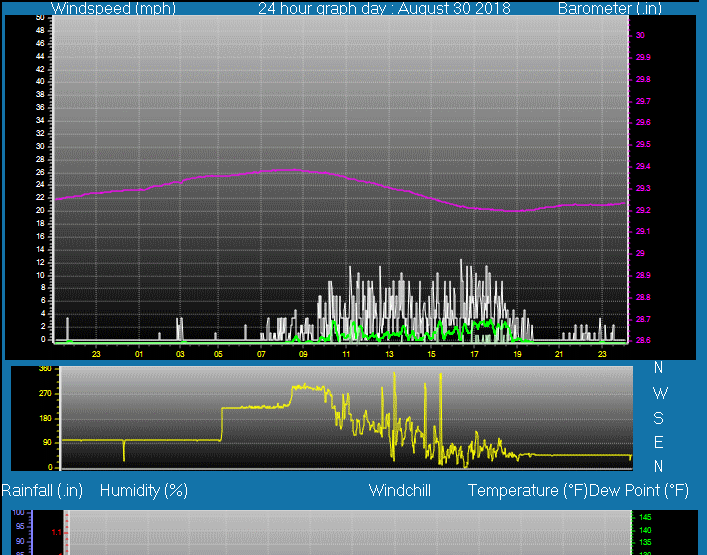This screenshot has width=707, height=555.
Task: Click the Windspeed (mph) title
Action: pyautogui.click(x=113, y=8)
